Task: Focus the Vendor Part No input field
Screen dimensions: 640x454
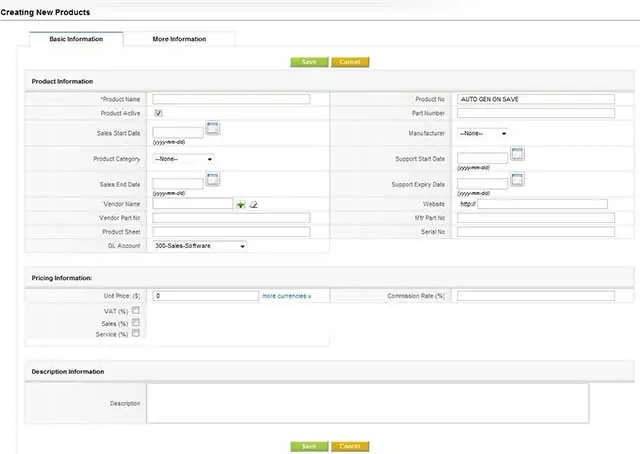Action: point(231,218)
